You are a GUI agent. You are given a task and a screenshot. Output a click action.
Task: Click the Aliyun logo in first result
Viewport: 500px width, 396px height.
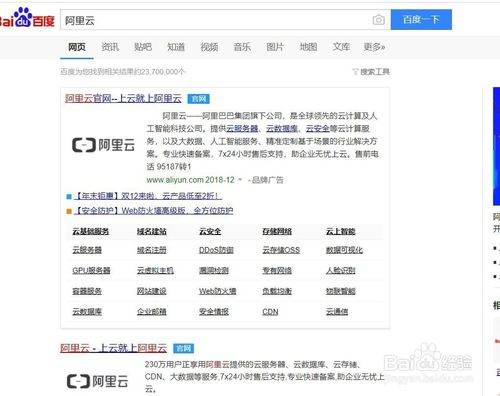pyautogui.click(x=103, y=145)
